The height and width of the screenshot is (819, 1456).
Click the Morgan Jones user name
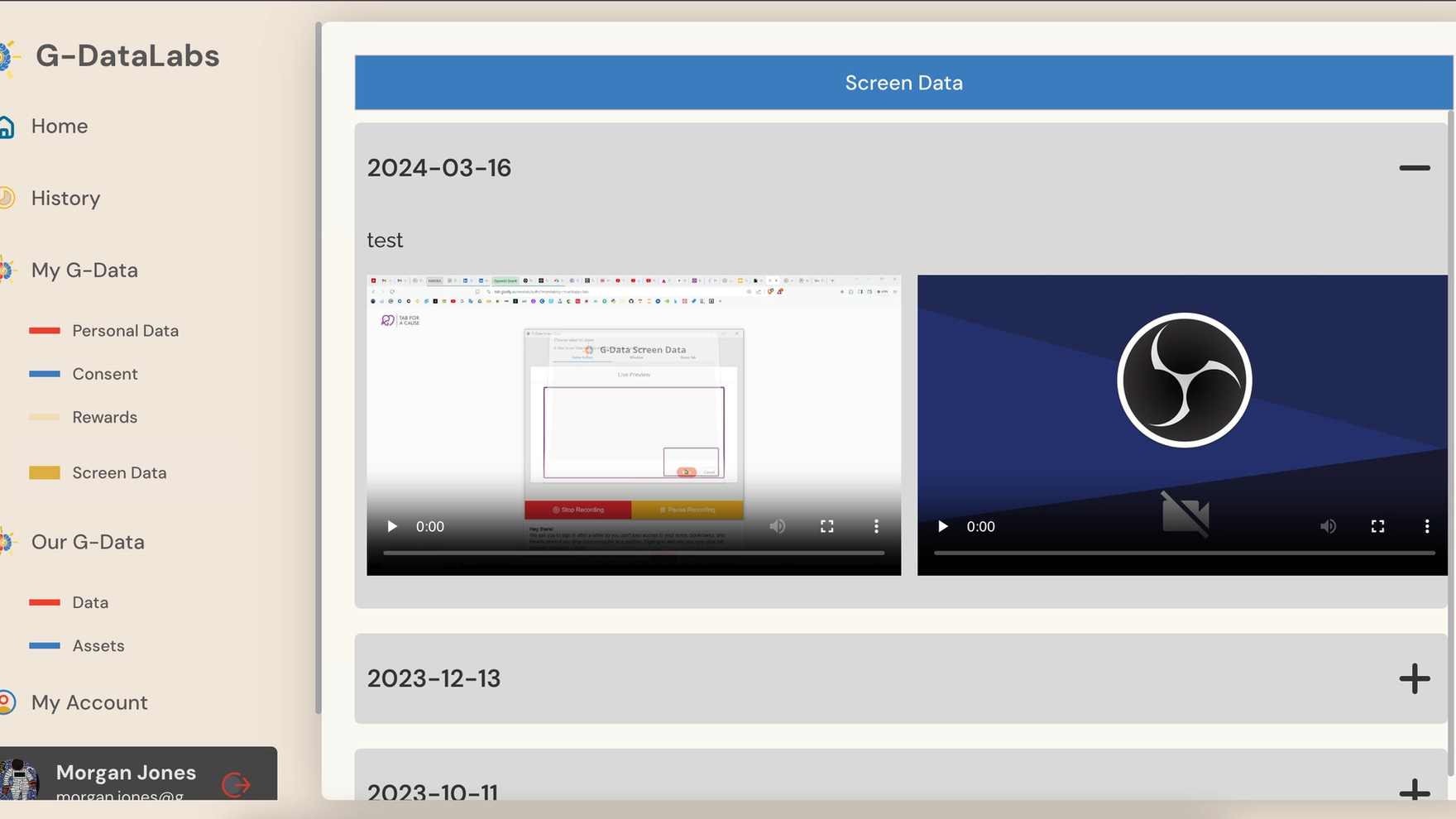(126, 773)
